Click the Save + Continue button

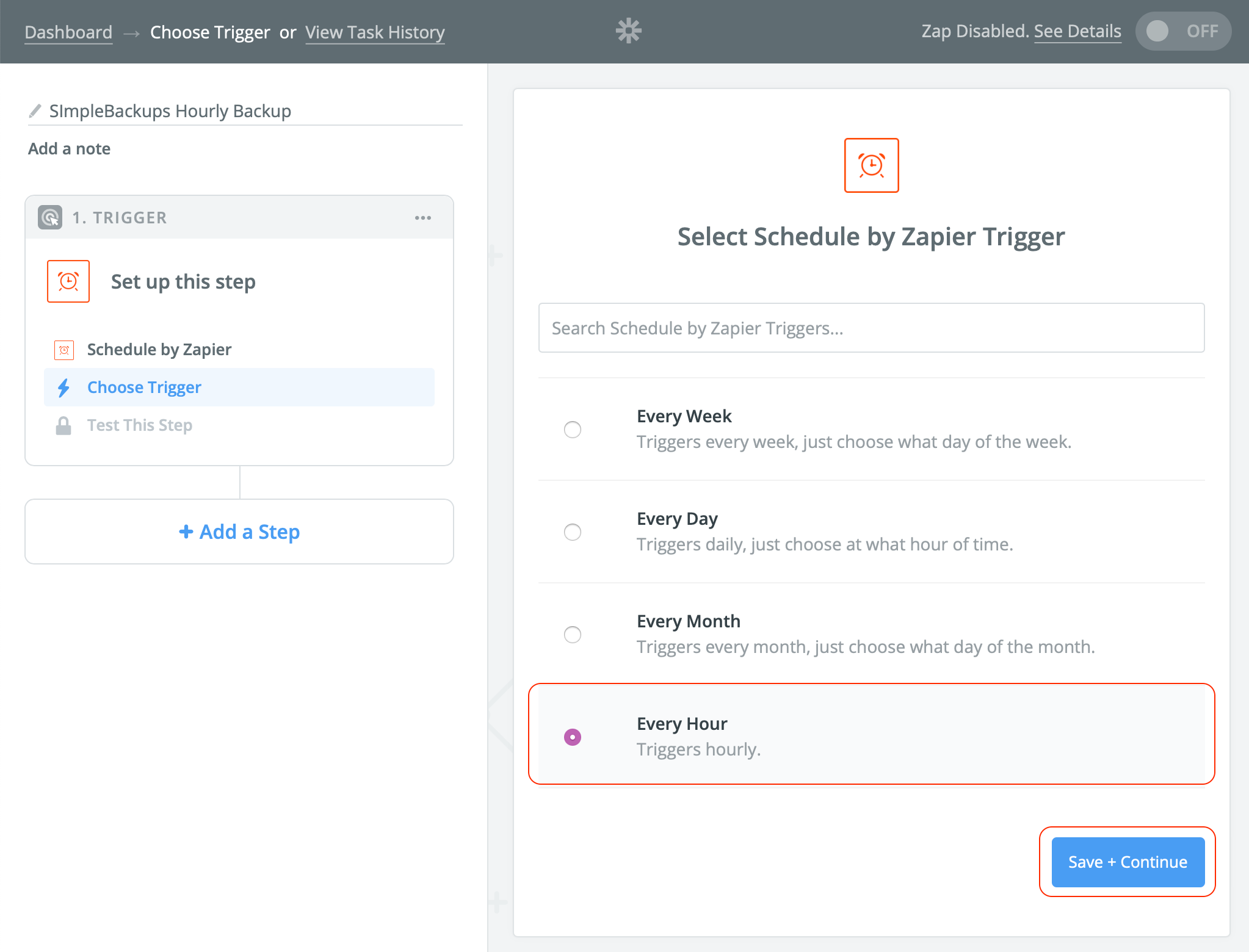pyautogui.click(x=1127, y=862)
